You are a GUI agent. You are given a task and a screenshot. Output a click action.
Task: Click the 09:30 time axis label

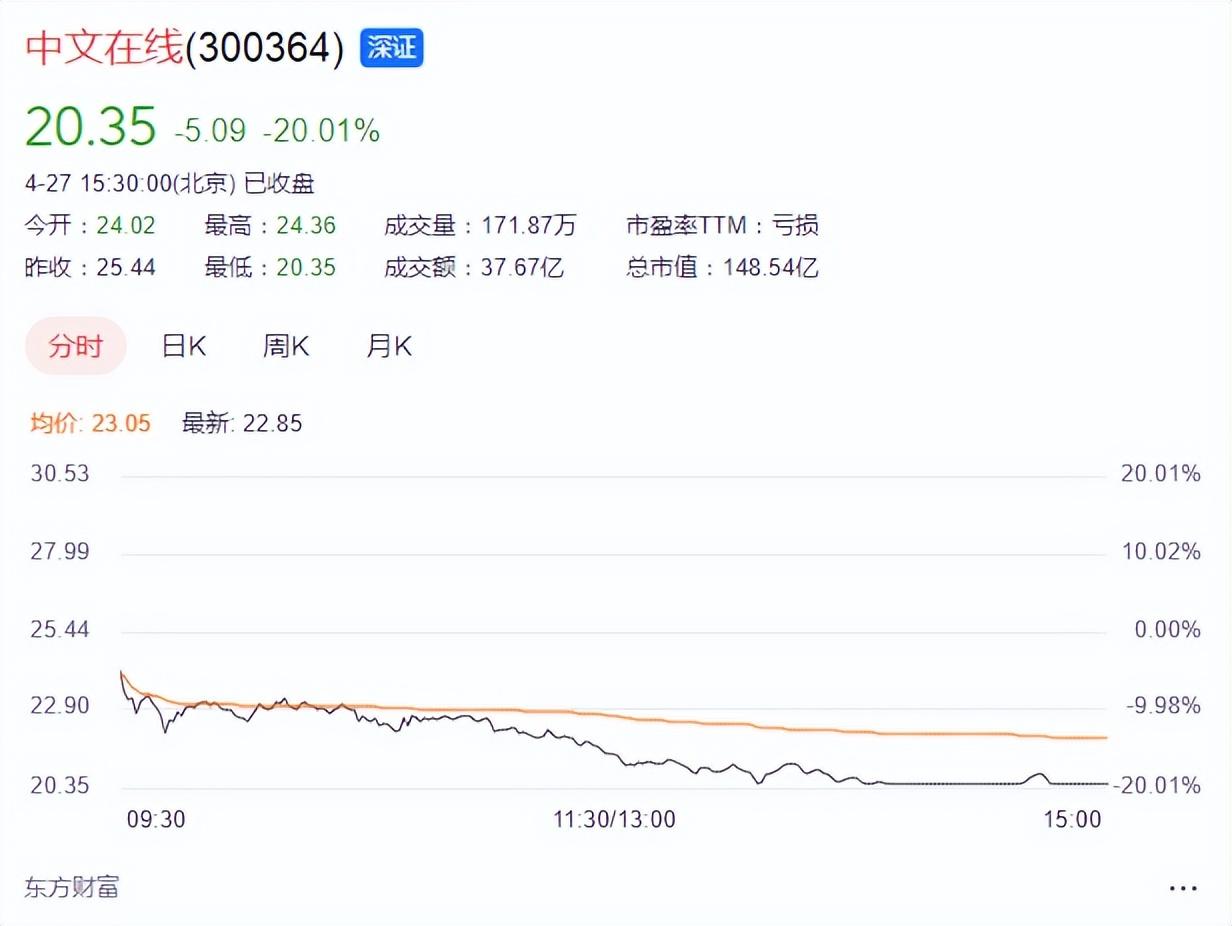pyautogui.click(x=156, y=820)
